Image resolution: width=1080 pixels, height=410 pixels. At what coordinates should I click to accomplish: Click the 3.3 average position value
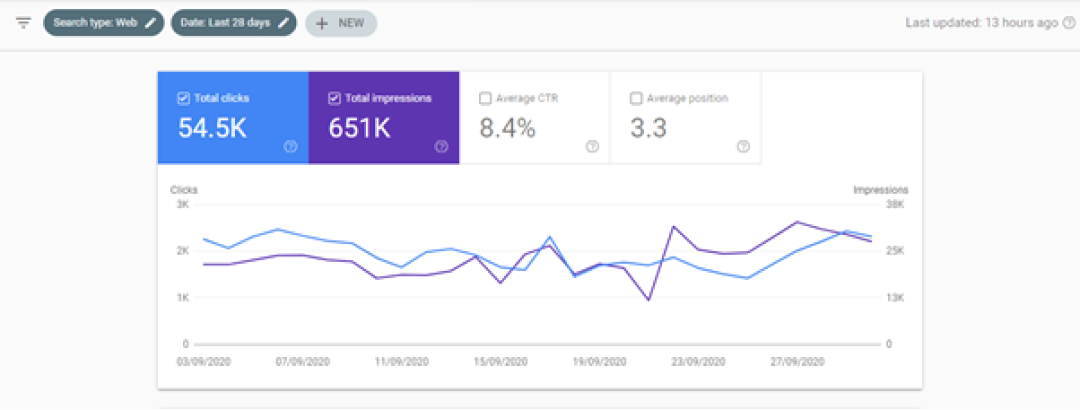tap(650, 128)
